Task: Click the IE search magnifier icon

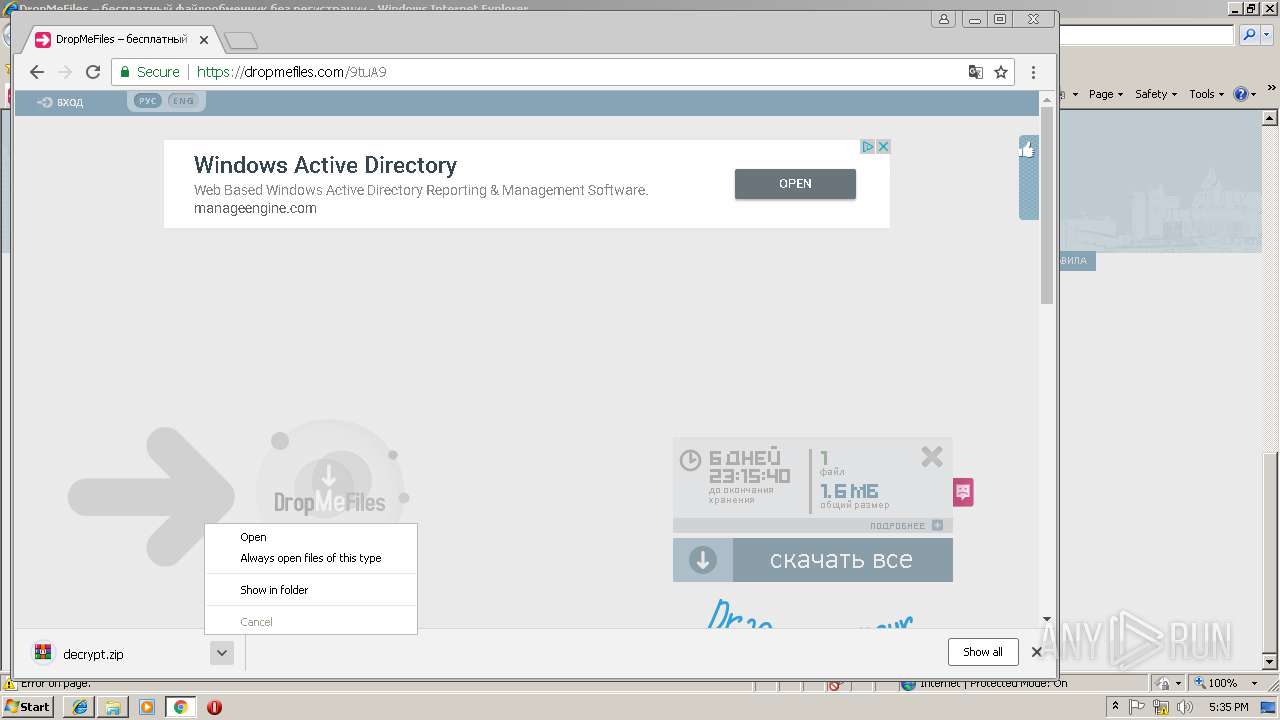Action: click(x=1250, y=35)
